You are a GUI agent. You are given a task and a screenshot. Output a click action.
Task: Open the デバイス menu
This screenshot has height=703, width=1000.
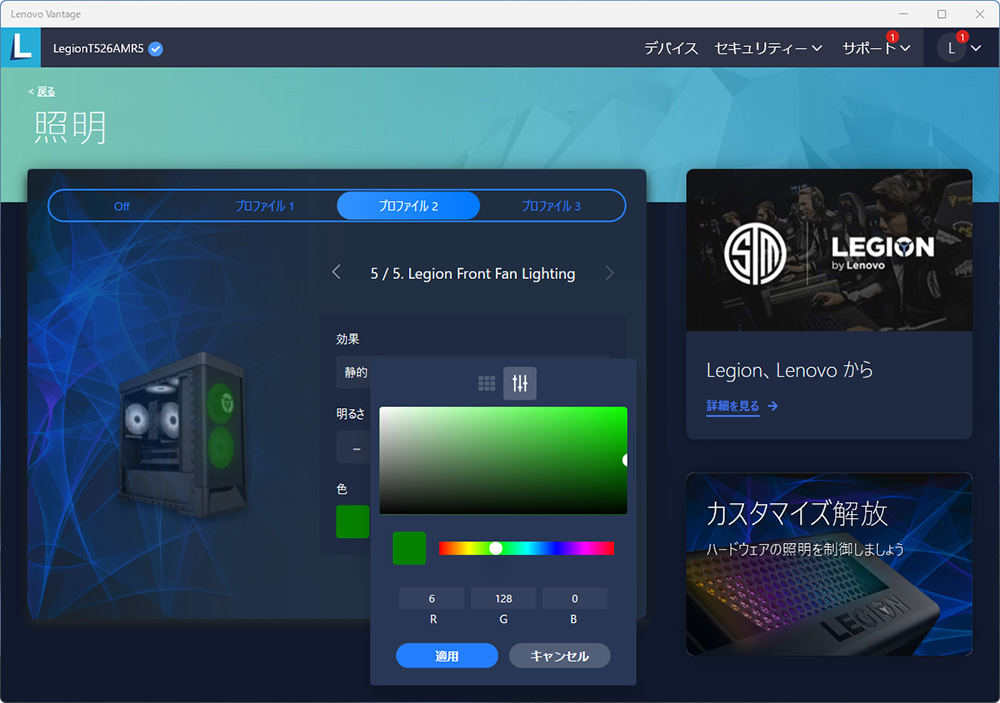[x=671, y=48]
